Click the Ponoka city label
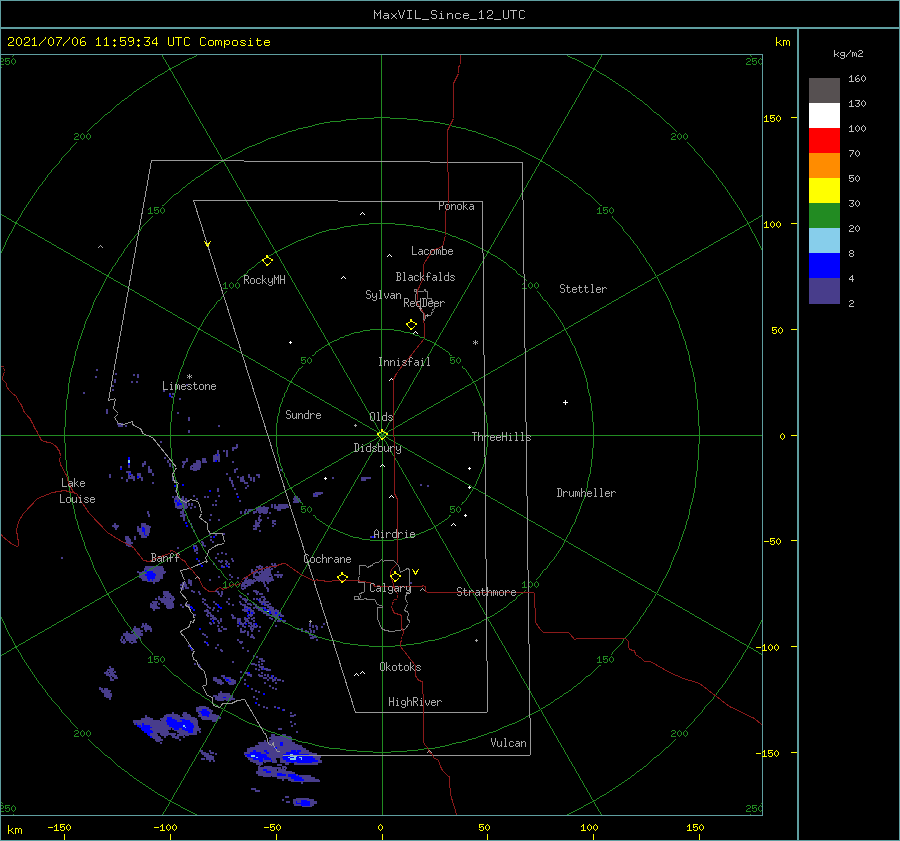The height and width of the screenshot is (841, 900). tap(456, 206)
